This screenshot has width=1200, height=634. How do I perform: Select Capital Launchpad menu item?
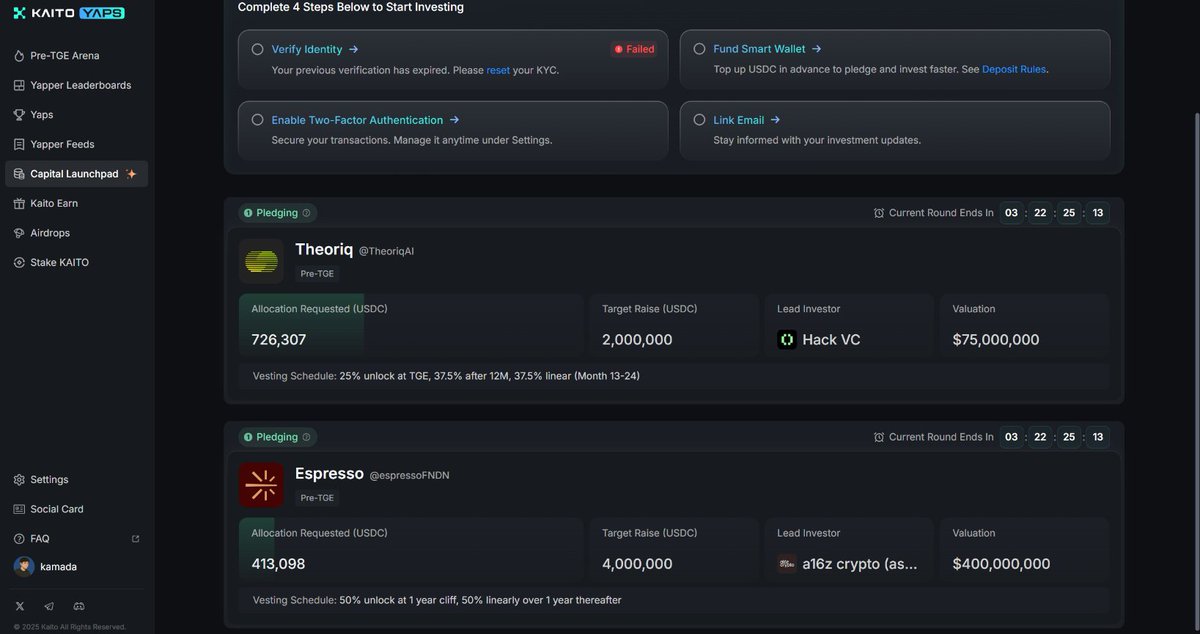pos(76,174)
